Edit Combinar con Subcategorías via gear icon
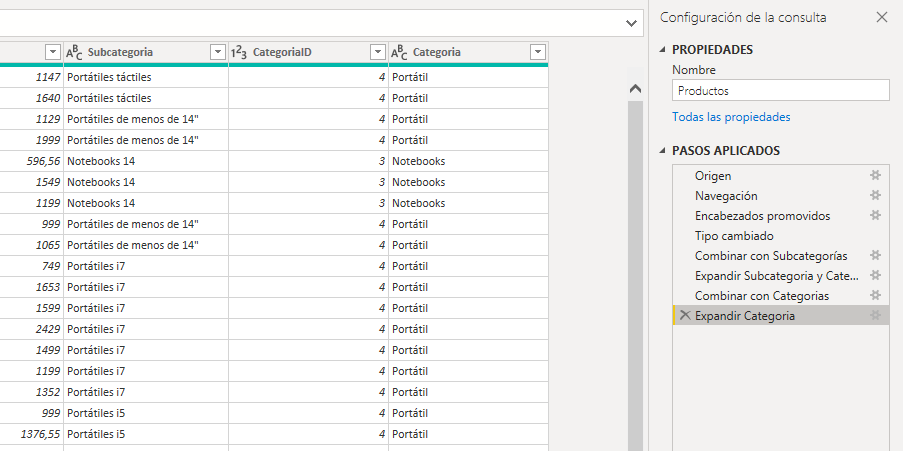 point(875,256)
